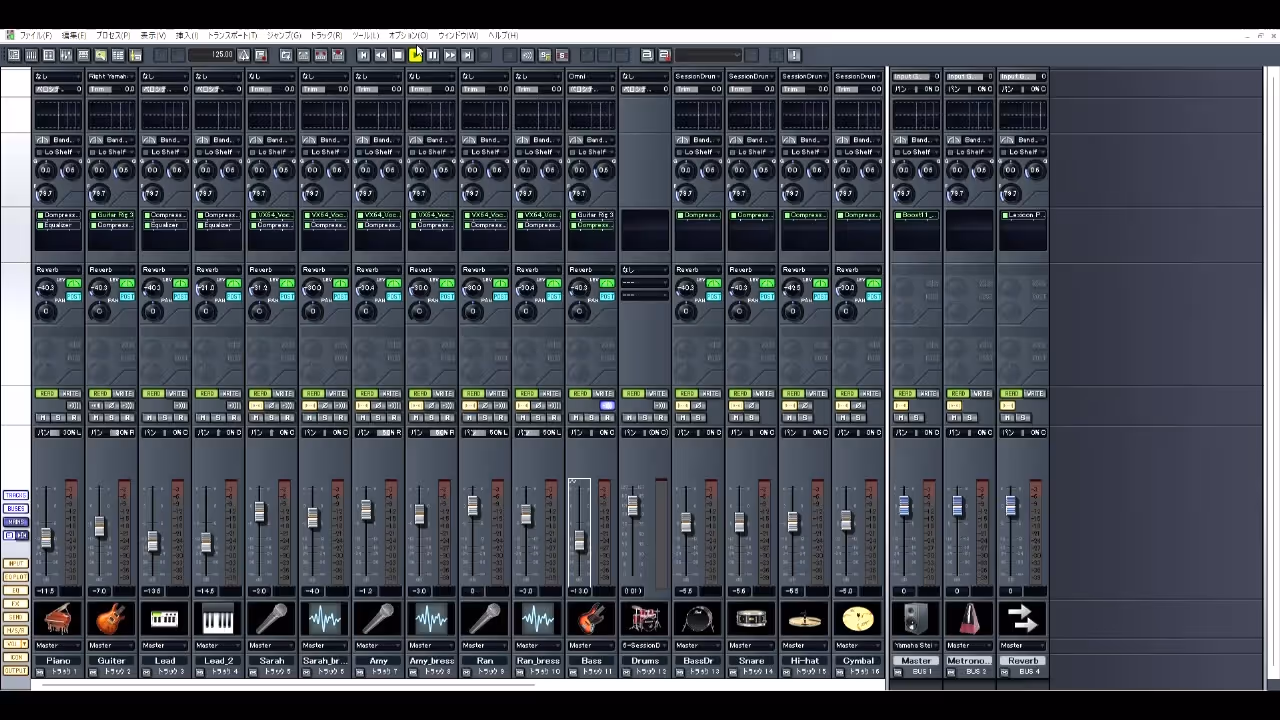
Task: Click the Sarah track's microphone icon
Action: 271,620
